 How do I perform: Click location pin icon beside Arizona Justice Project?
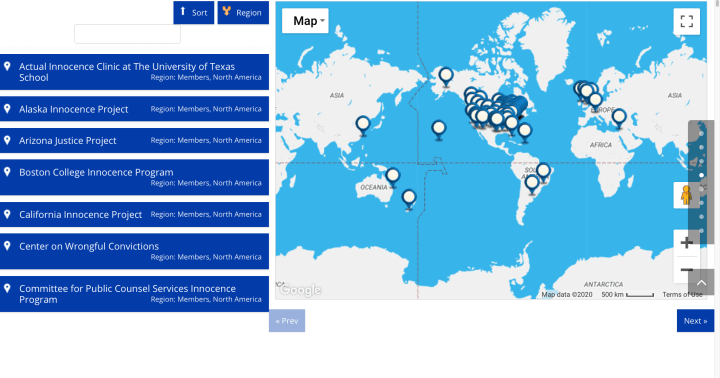(x=7, y=140)
